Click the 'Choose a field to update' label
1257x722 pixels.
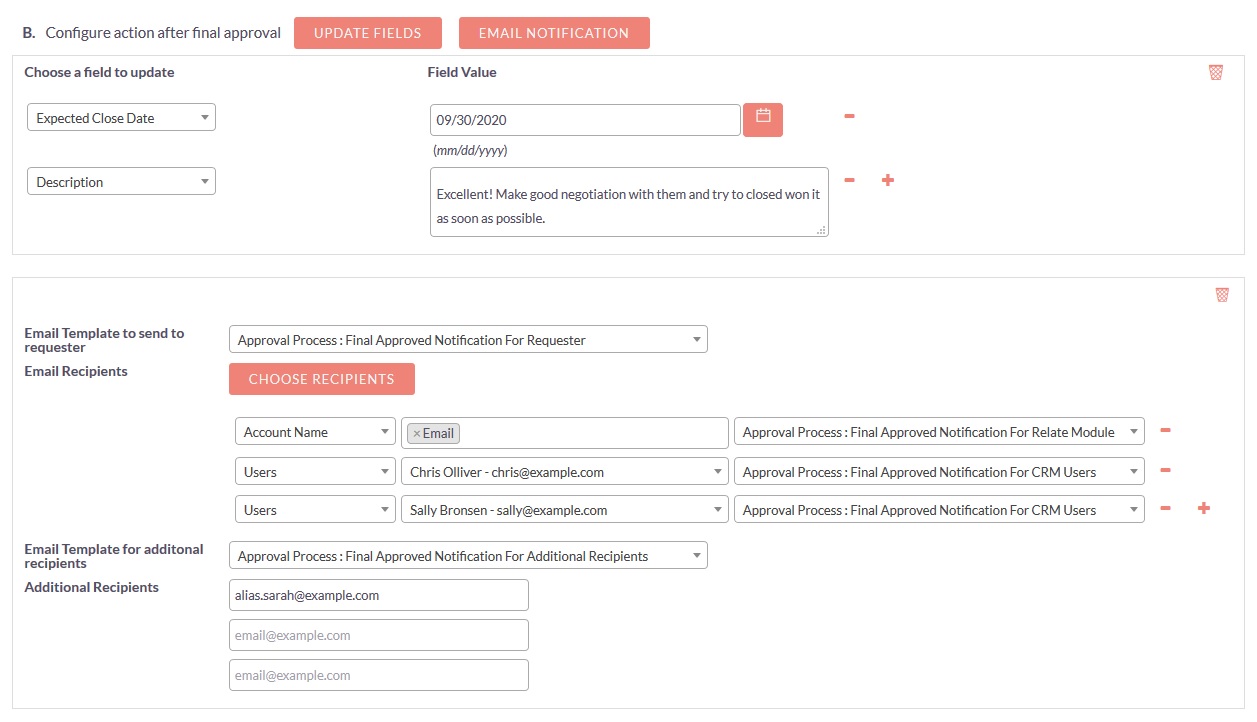99,72
